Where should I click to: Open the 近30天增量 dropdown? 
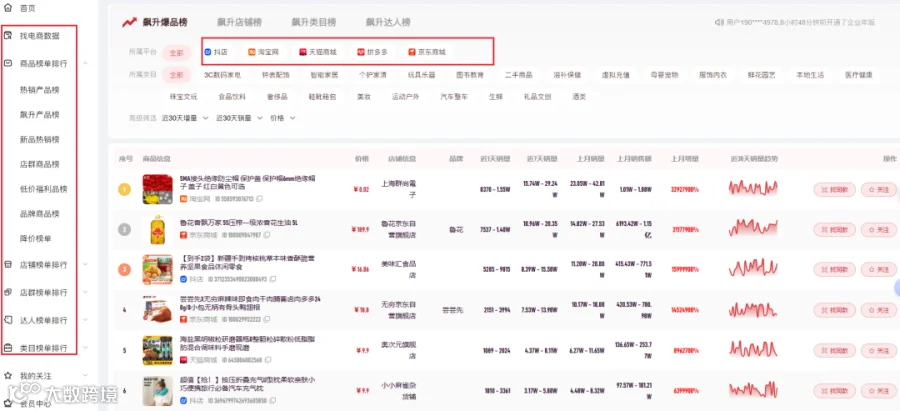tap(187, 118)
